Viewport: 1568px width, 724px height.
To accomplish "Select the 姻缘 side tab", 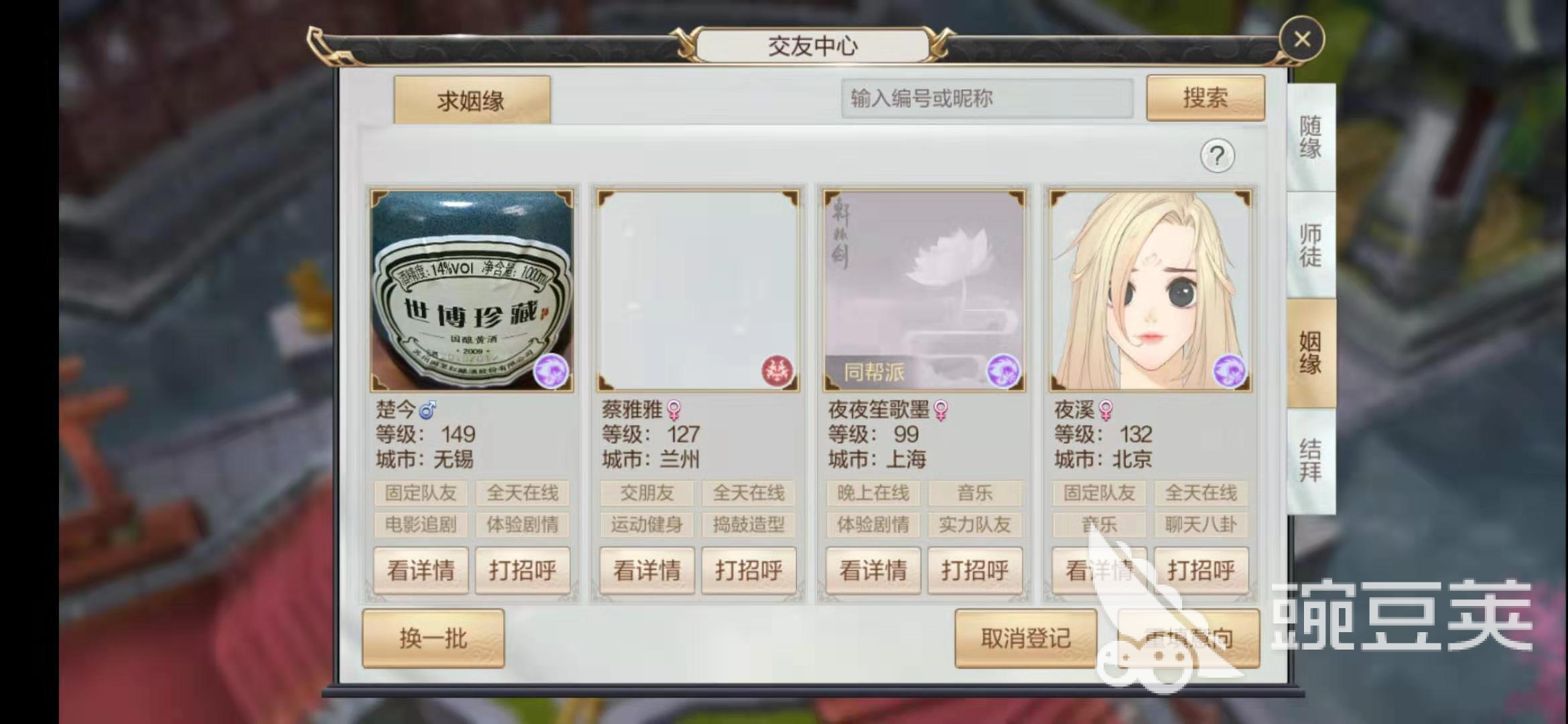I will (x=1311, y=353).
